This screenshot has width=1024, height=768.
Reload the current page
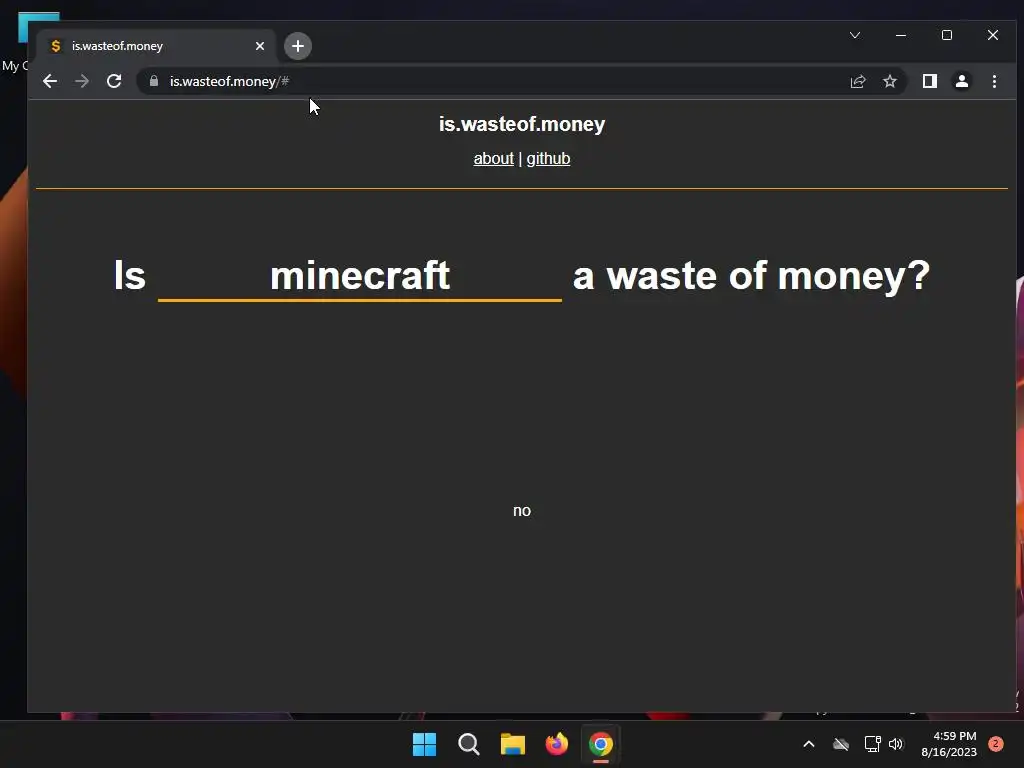(x=114, y=81)
